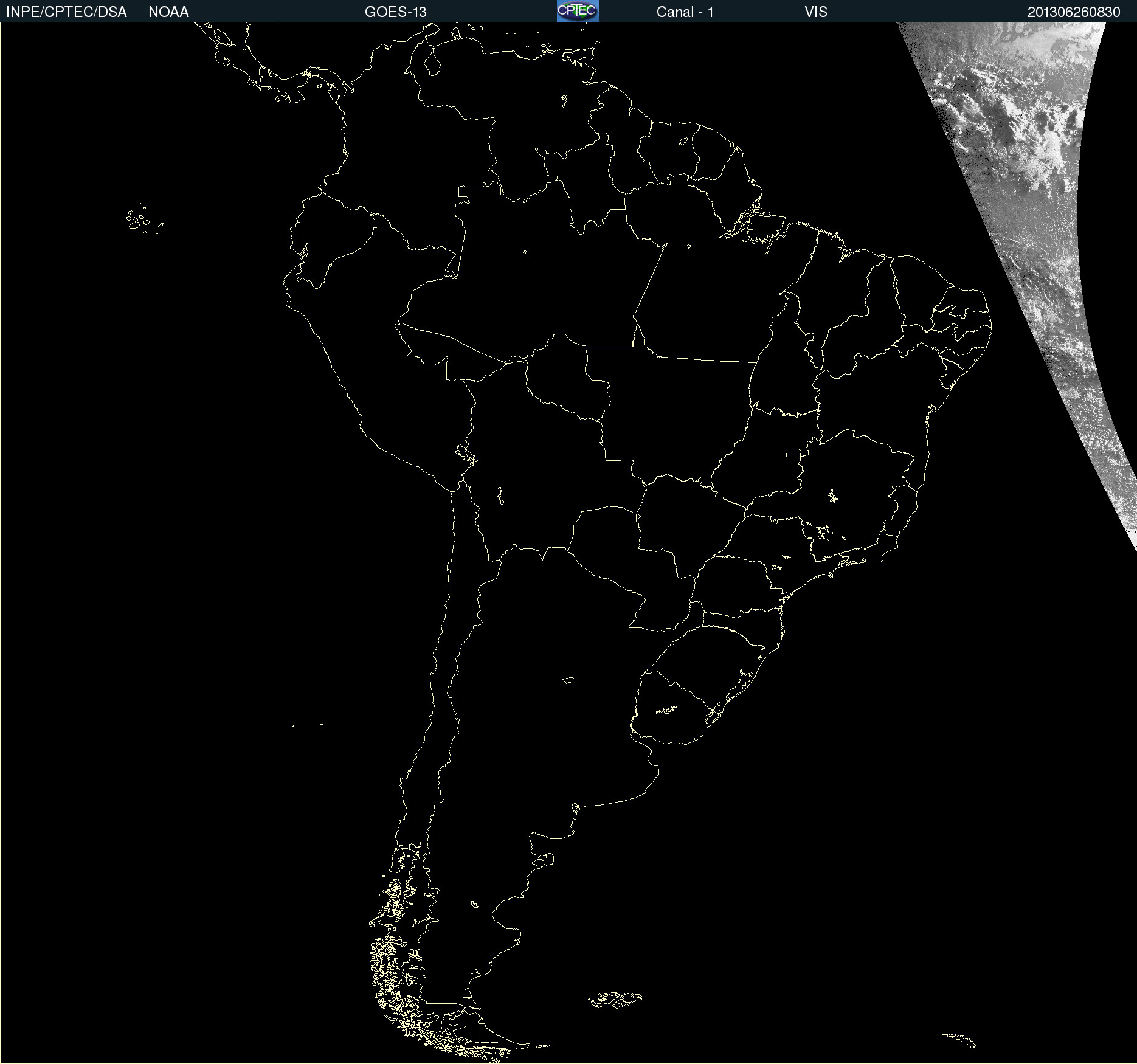Viewport: 1137px width, 1064px height.
Task: Click the Canal - 1 label
Action: pyautogui.click(x=685, y=12)
